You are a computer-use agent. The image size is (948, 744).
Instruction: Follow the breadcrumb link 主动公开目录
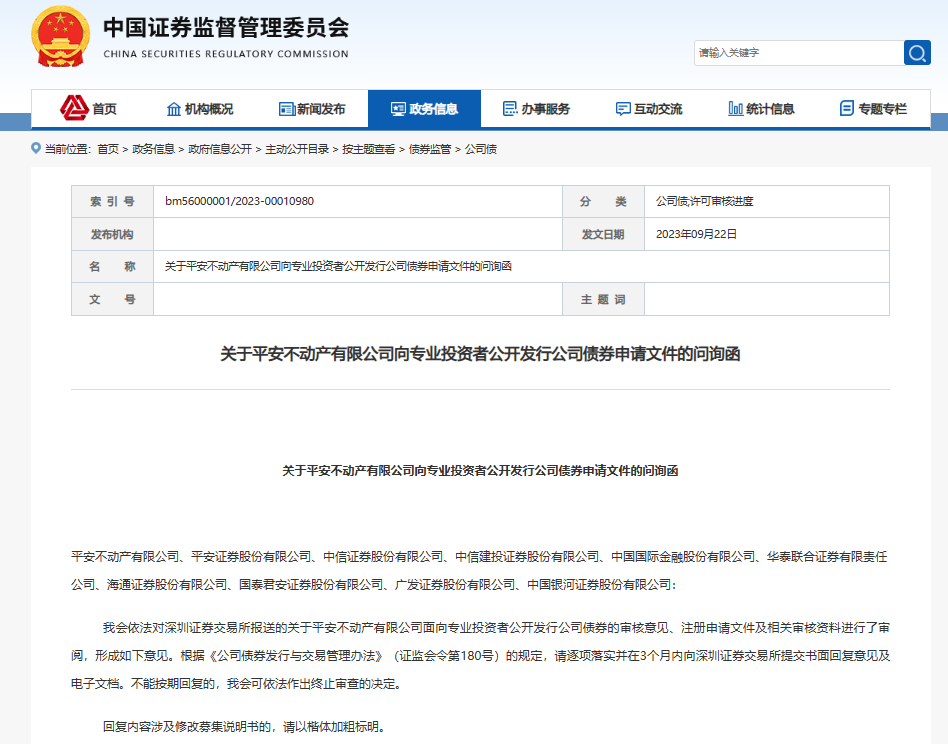[297, 149]
